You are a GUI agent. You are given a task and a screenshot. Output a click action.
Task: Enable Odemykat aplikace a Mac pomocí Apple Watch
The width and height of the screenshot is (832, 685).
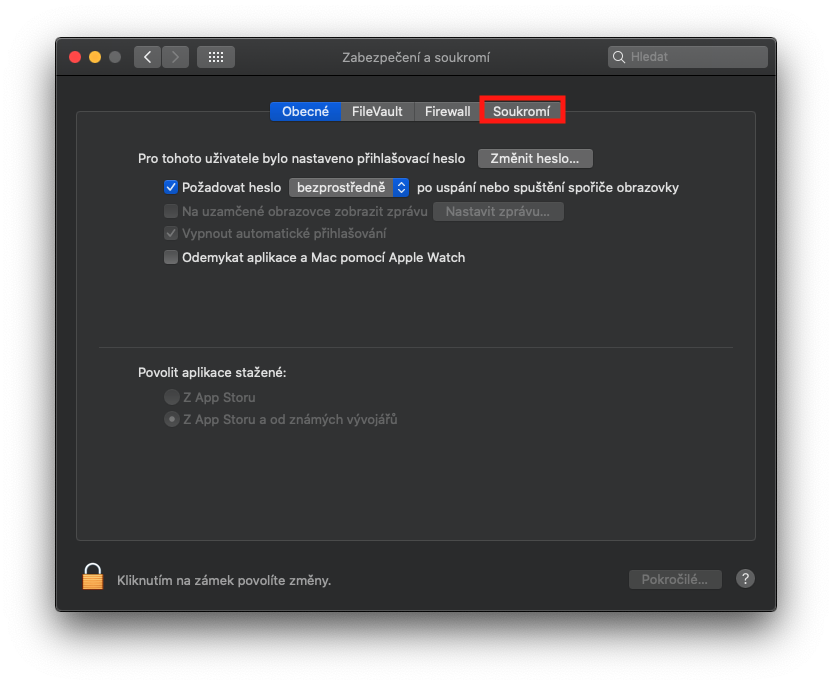point(171,257)
